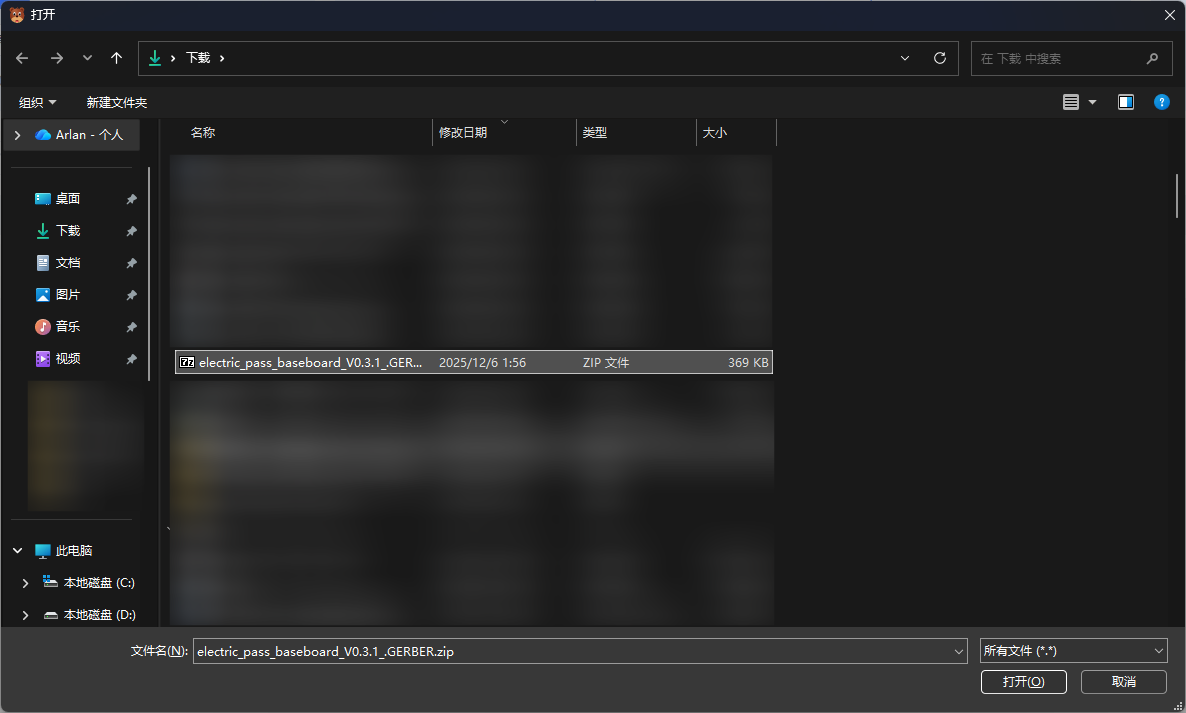Click the Back navigation arrow
This screenshot has width=1186, height=713.
pyautogui.click(x=22, y=58)
